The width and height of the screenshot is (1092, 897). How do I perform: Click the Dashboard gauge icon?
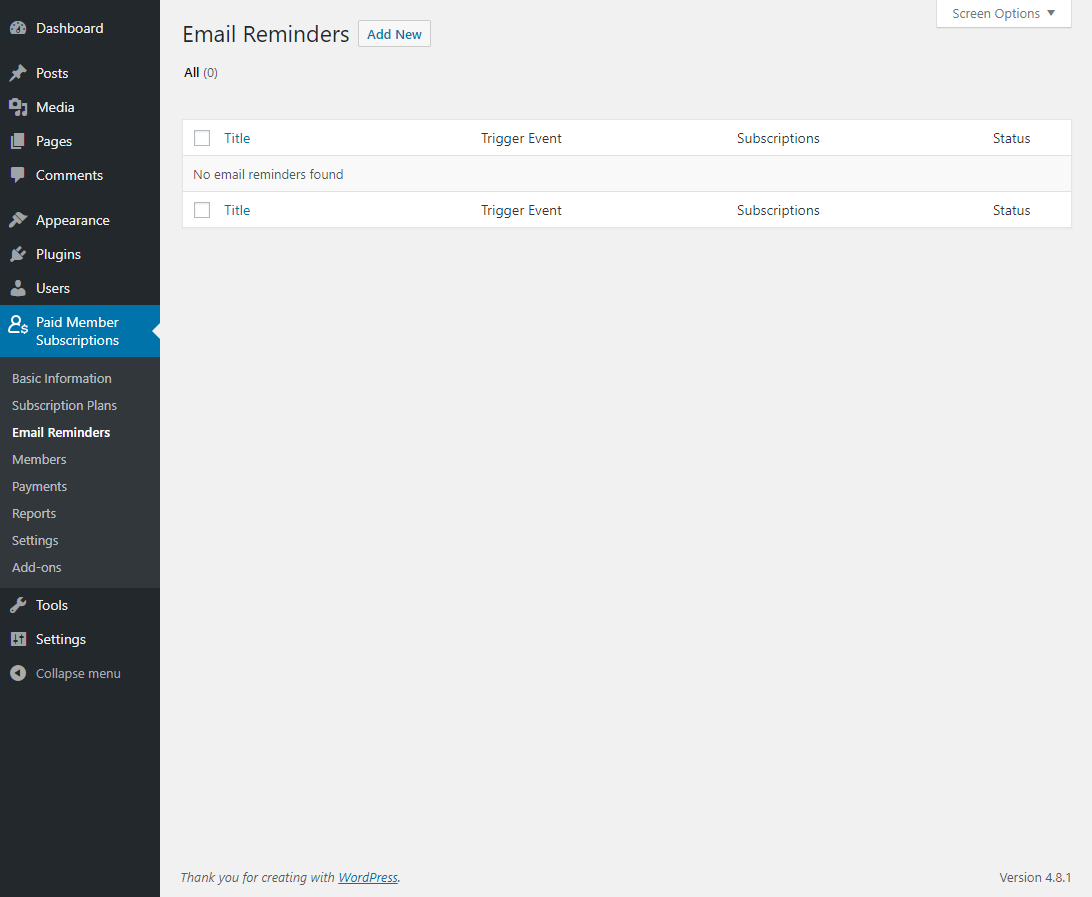pyautogui.click(x=18, y=28)
